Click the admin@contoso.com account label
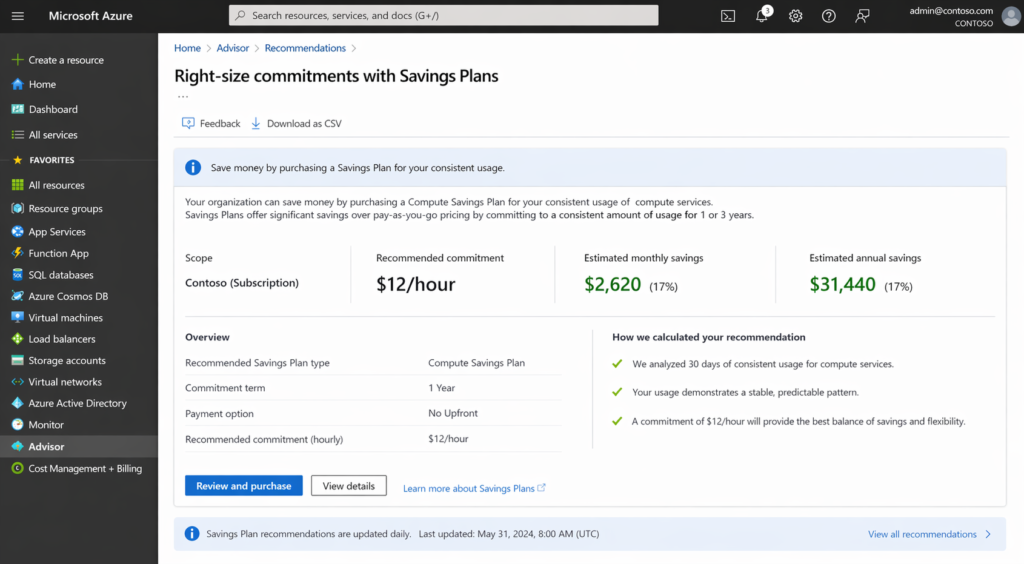Screen dimensions: 1024x564 point(951,10)
